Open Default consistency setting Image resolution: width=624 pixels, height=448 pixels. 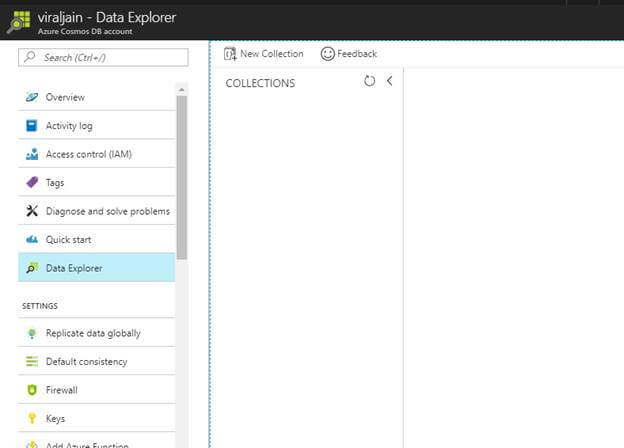click(x=96, y=361)
